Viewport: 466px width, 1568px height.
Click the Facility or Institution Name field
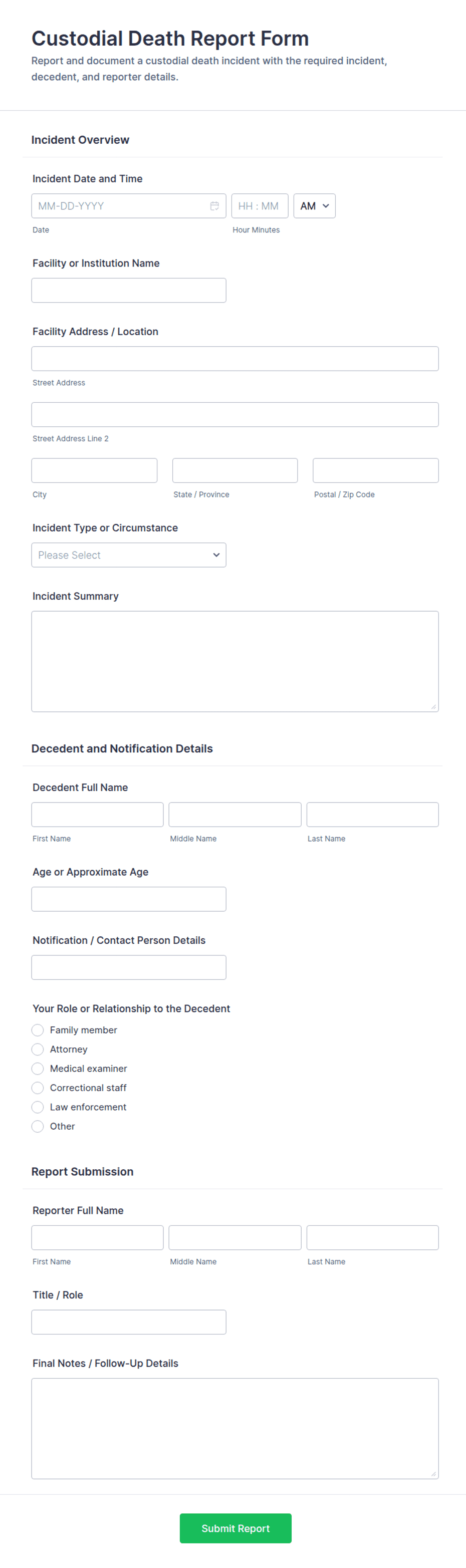pos(129,291)
